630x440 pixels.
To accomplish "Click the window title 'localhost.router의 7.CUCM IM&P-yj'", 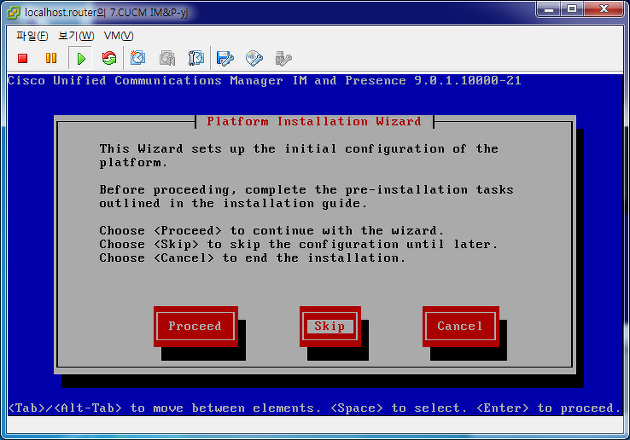I will [x=106, y=12].
